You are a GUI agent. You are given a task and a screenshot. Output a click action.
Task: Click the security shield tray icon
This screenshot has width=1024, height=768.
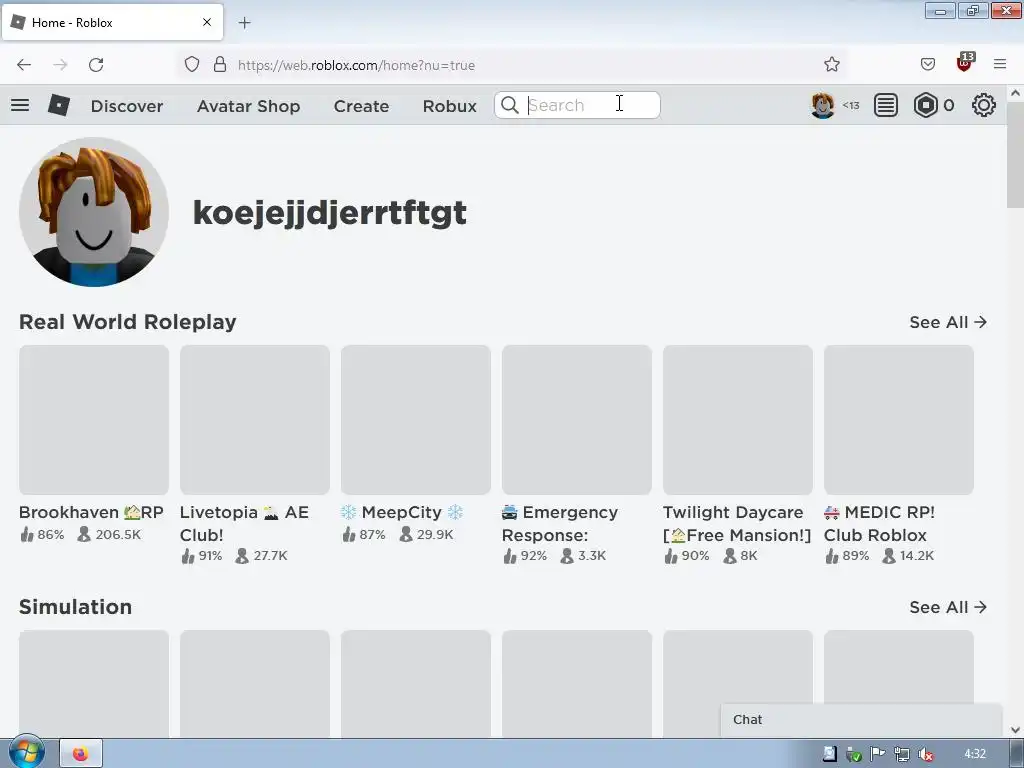tap(854, 754)
